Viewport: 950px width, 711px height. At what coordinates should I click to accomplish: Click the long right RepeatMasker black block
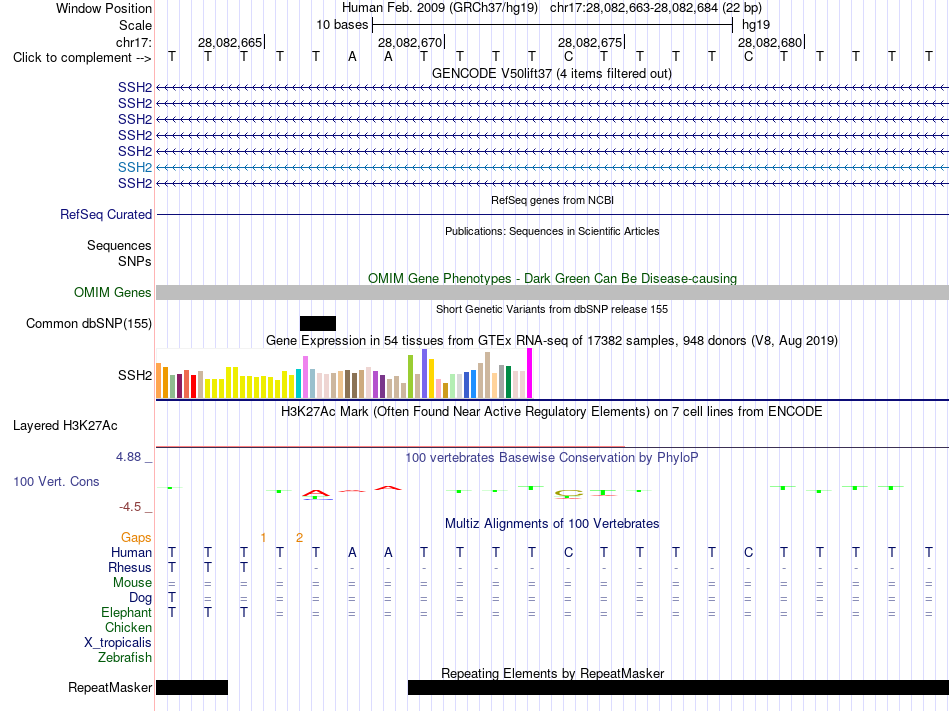coord(679,687)
